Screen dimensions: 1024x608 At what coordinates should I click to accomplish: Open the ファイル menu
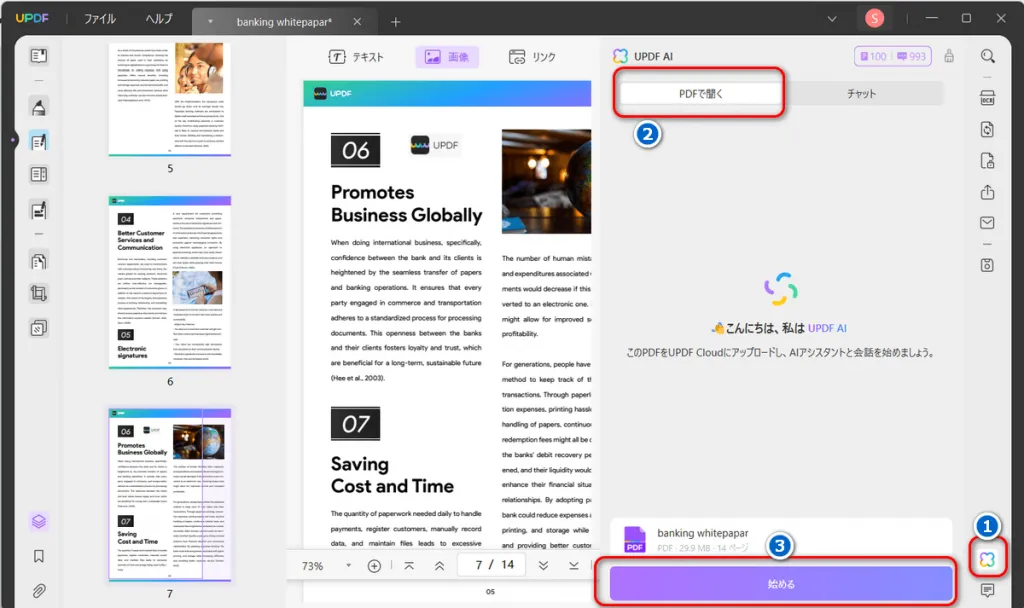99,19
